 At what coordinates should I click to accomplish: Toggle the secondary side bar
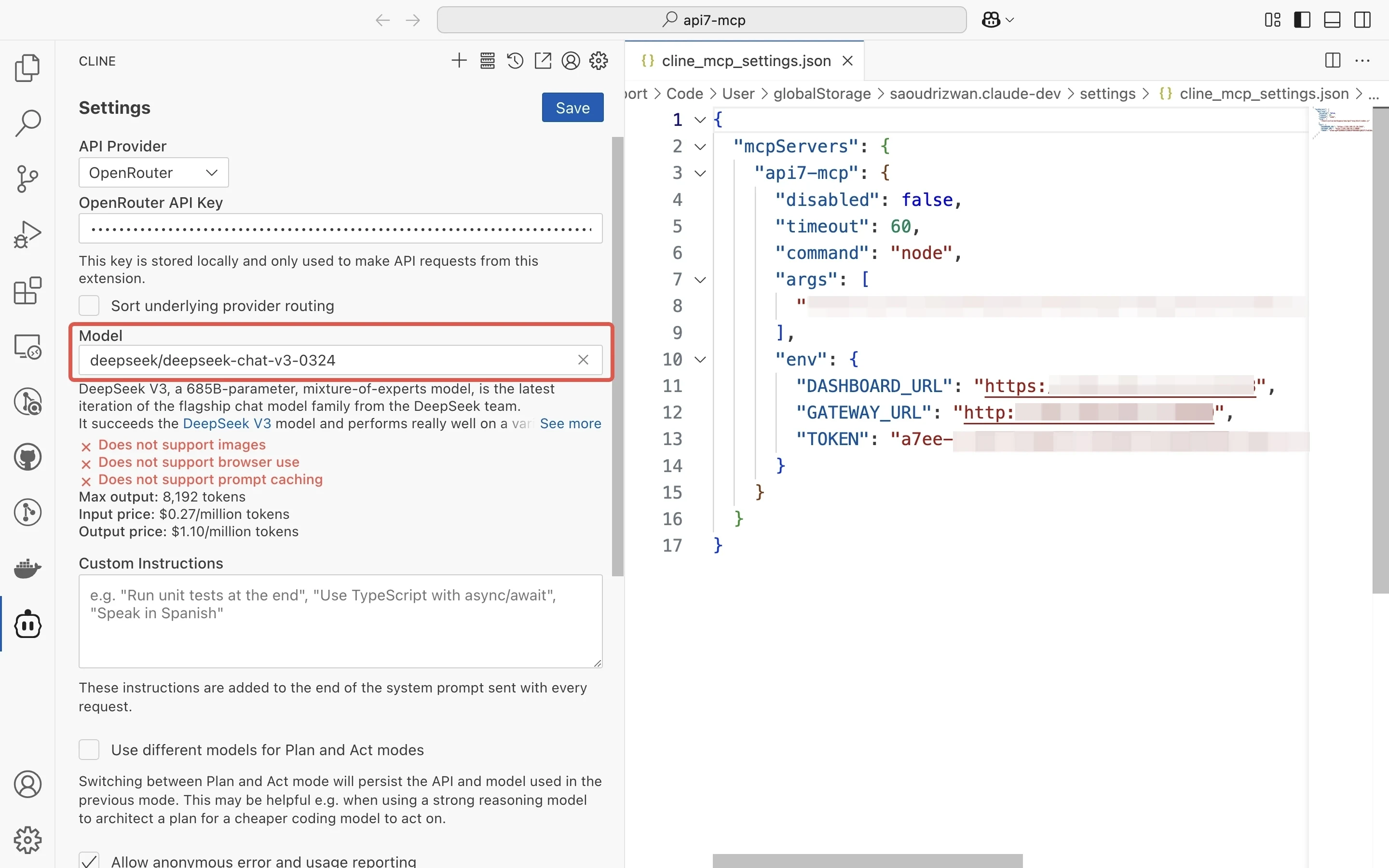point(1362,20)
